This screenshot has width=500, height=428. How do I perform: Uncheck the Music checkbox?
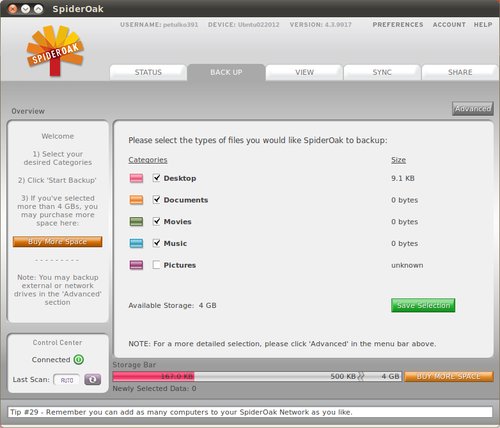156,243
